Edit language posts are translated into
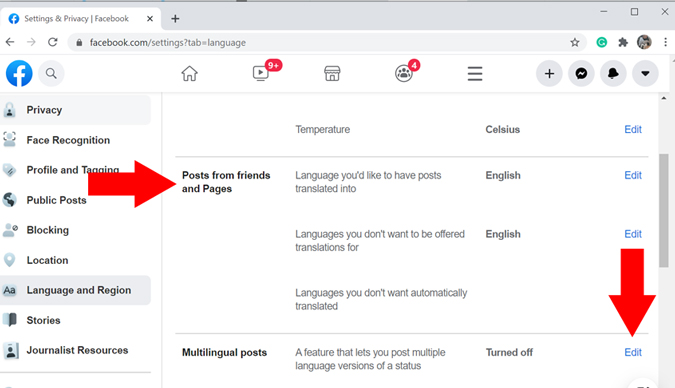 (633, 175)
